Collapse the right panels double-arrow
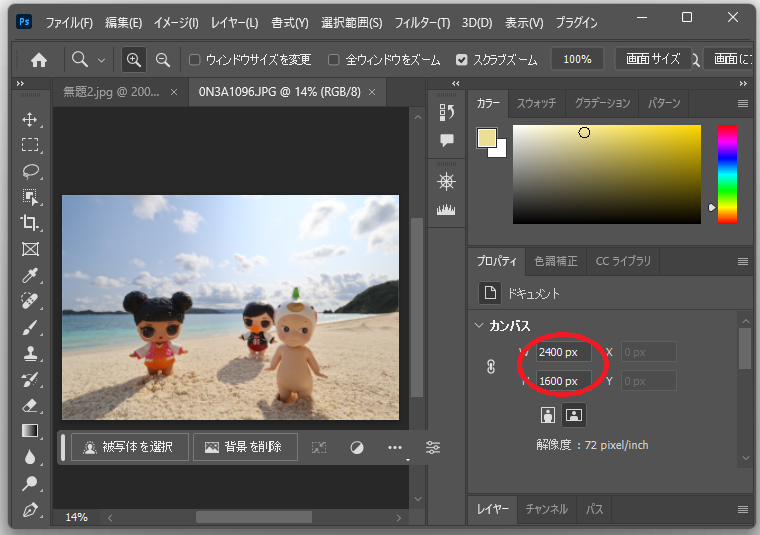 point(743,84)
